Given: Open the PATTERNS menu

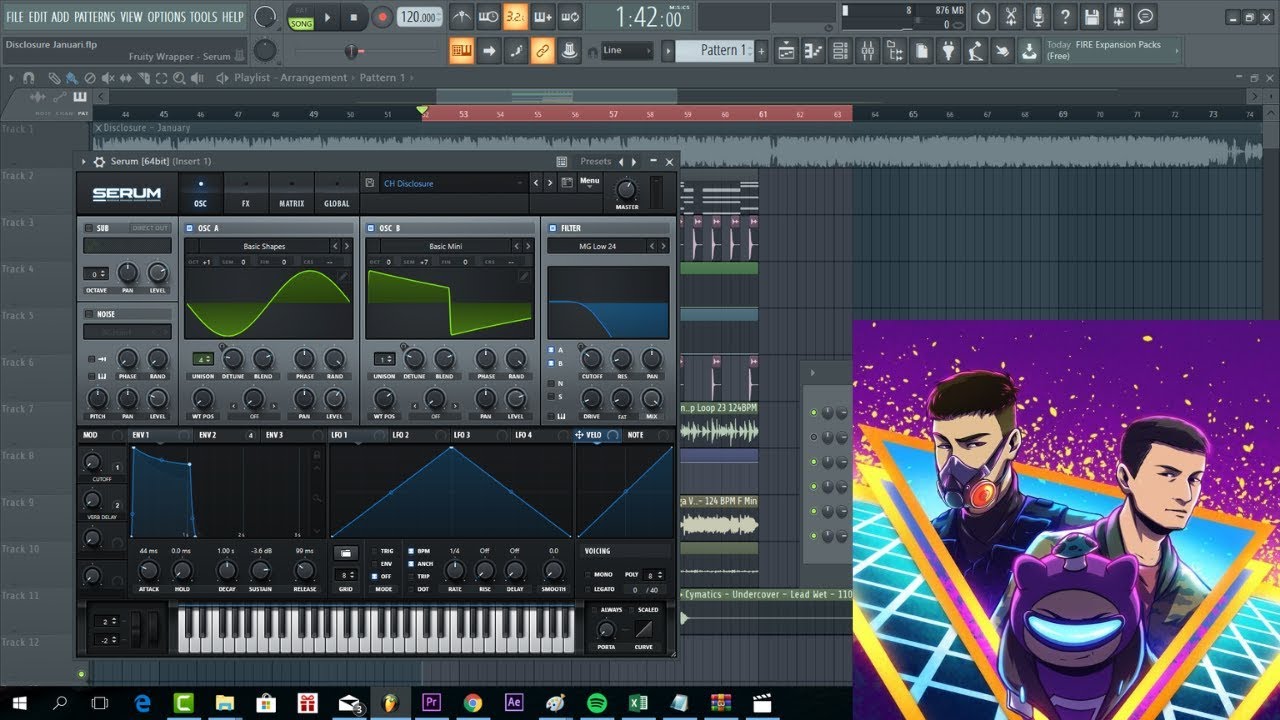Looking at the screenshot, I should (95, 17).
